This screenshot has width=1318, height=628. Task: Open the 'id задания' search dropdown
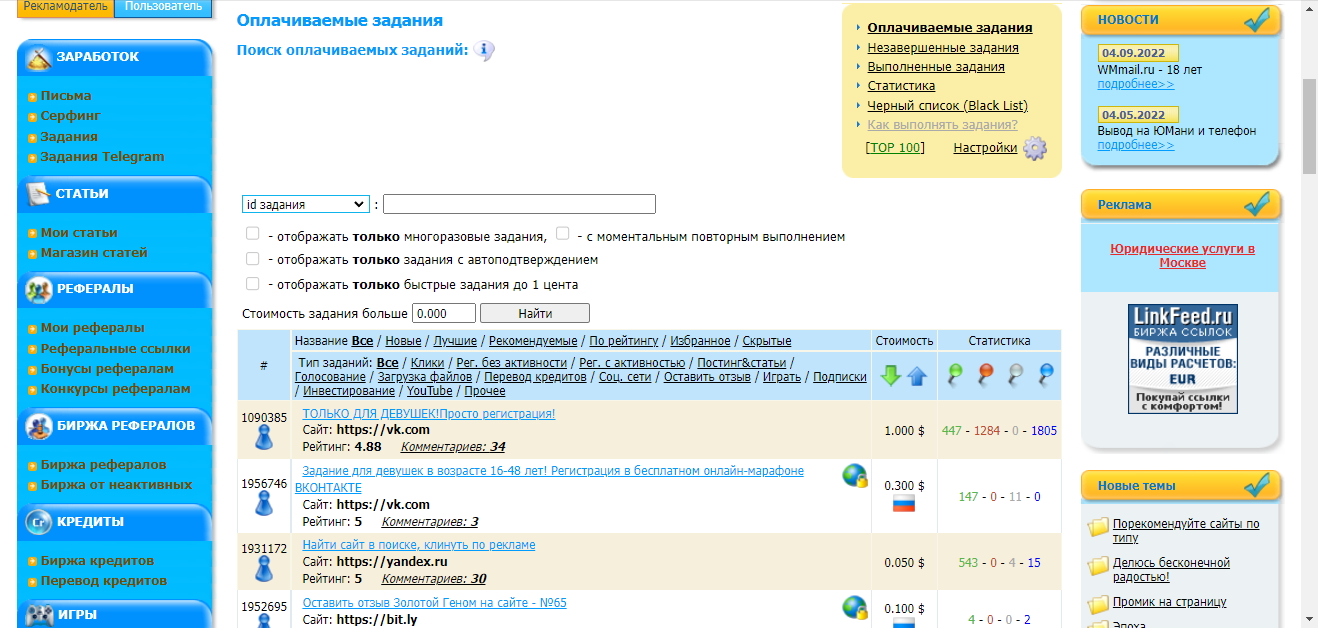pos(306,204)
